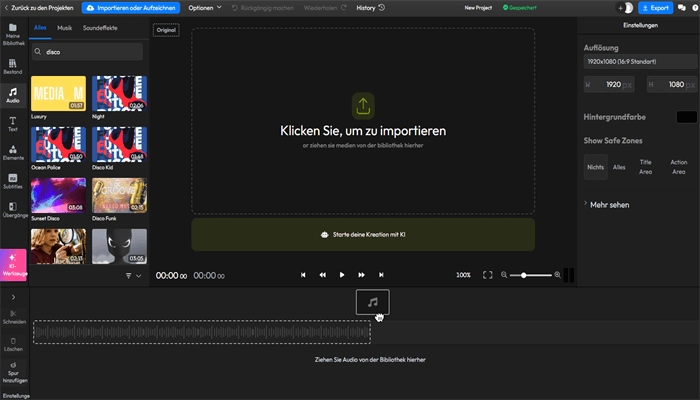Click the zoom out magnifier icon
The image size is (700, 400).
[504, 275]
